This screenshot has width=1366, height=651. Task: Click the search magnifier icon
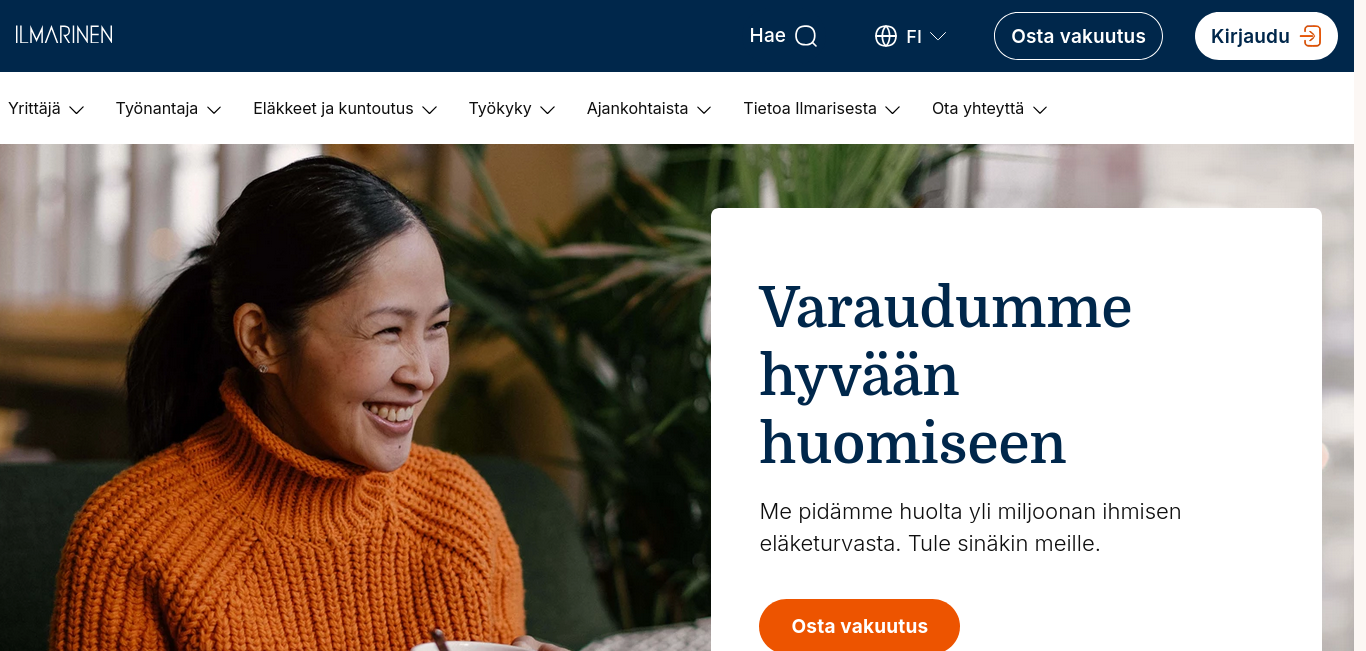806,36
